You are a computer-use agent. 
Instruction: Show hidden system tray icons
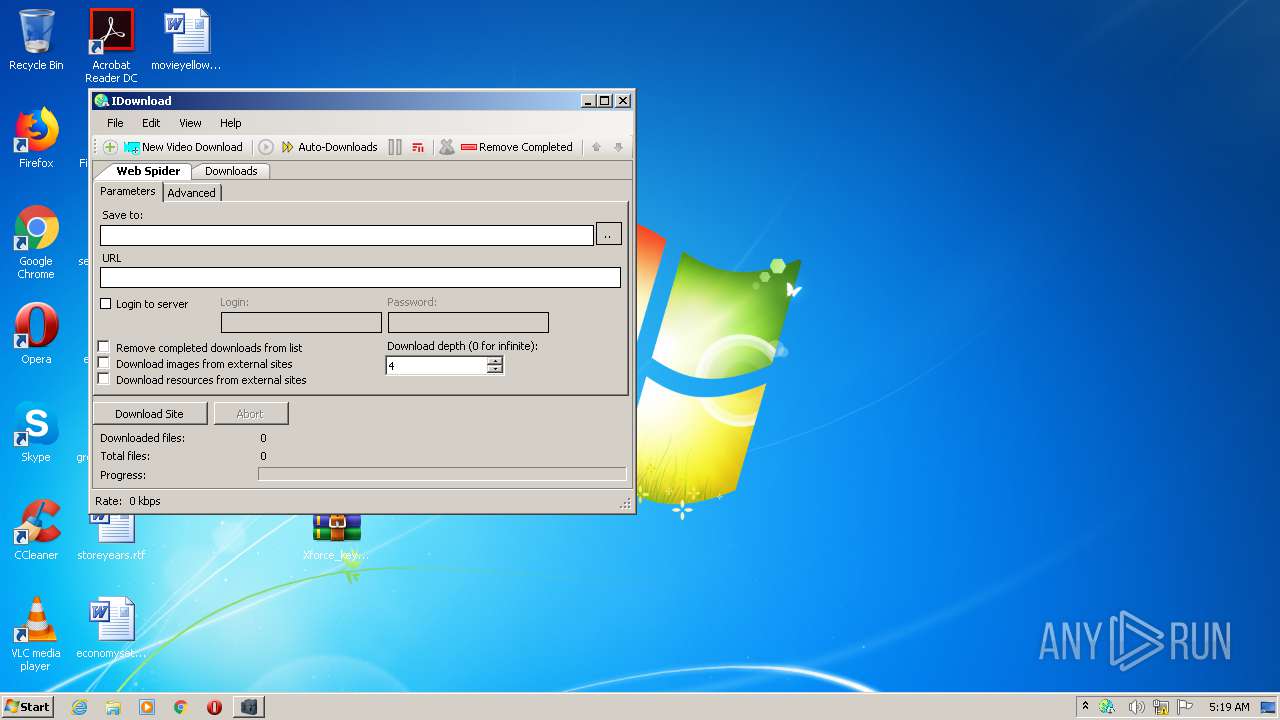coord(1085,706)
